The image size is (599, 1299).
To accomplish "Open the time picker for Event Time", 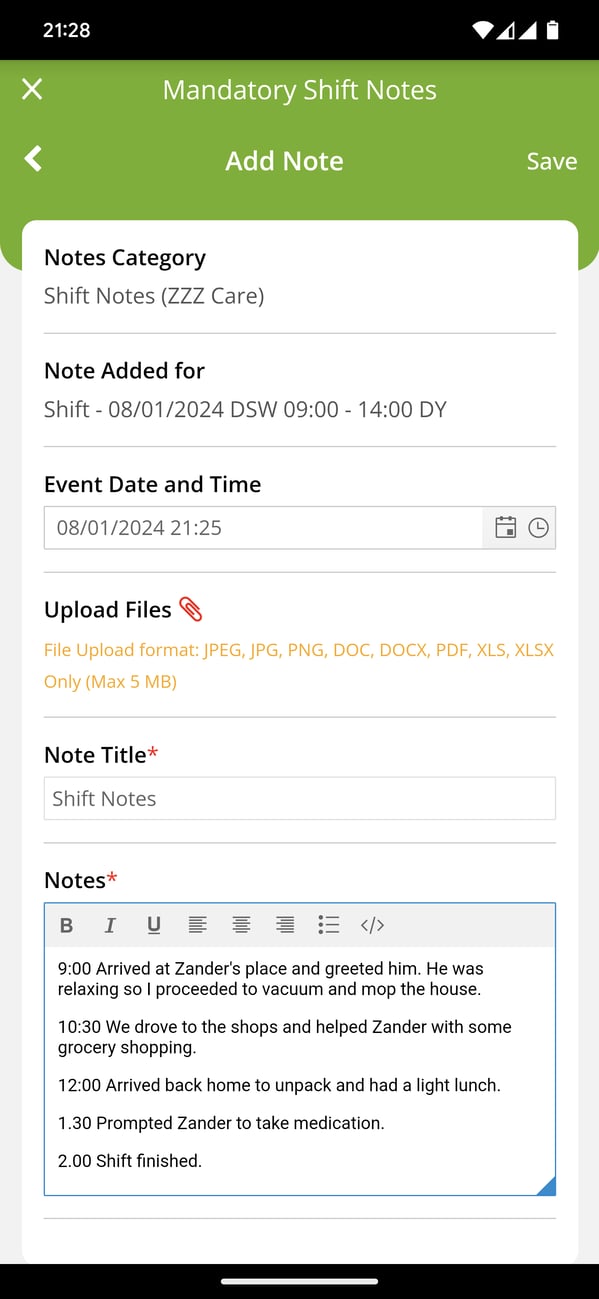I will 538,527.
